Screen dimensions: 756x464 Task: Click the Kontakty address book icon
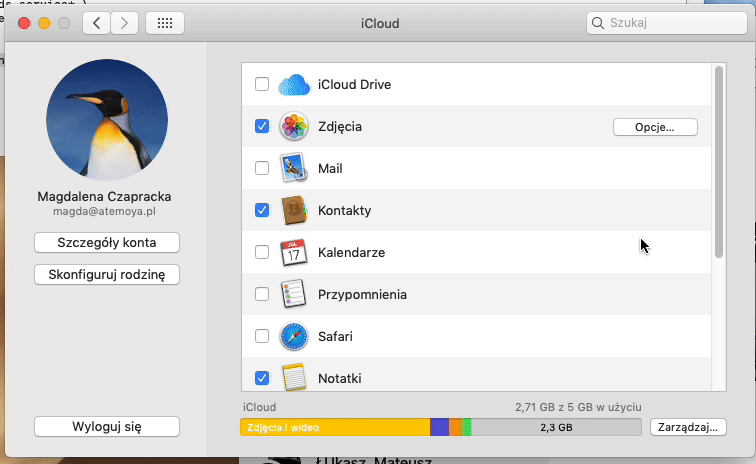[x=295, y=210]
